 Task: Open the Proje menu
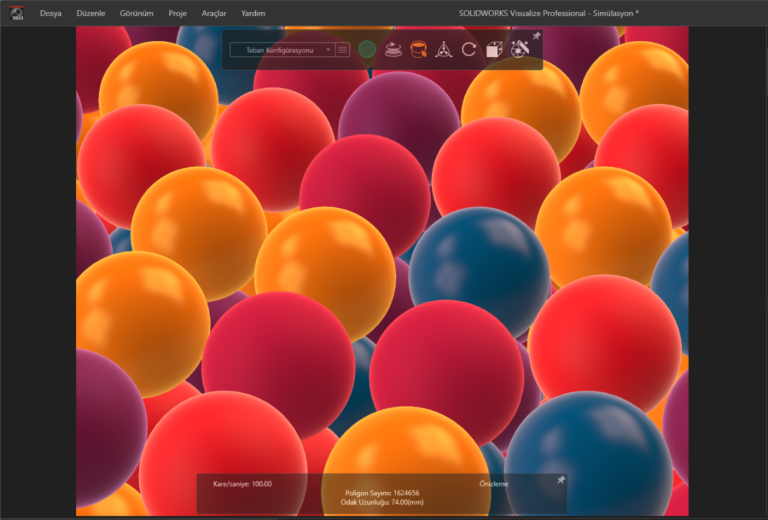pos(178,14)
